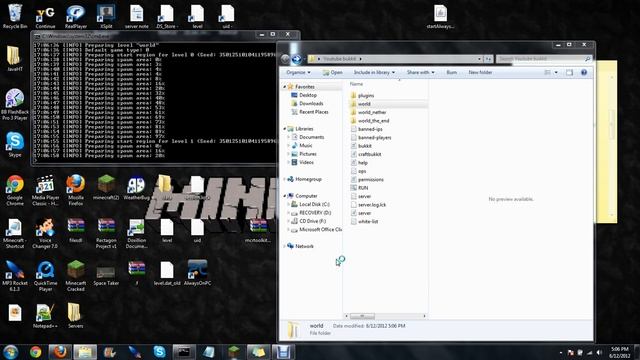Select level.dat_old file on desktop

[167, 273]
